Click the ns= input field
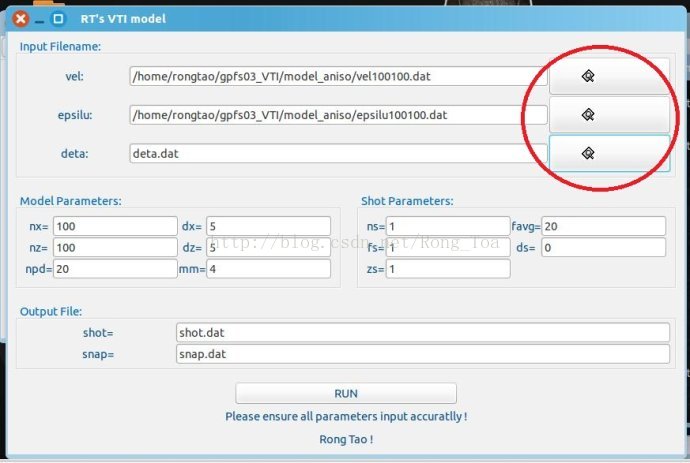This screenshot has width=690, height=463. [448, 226]
